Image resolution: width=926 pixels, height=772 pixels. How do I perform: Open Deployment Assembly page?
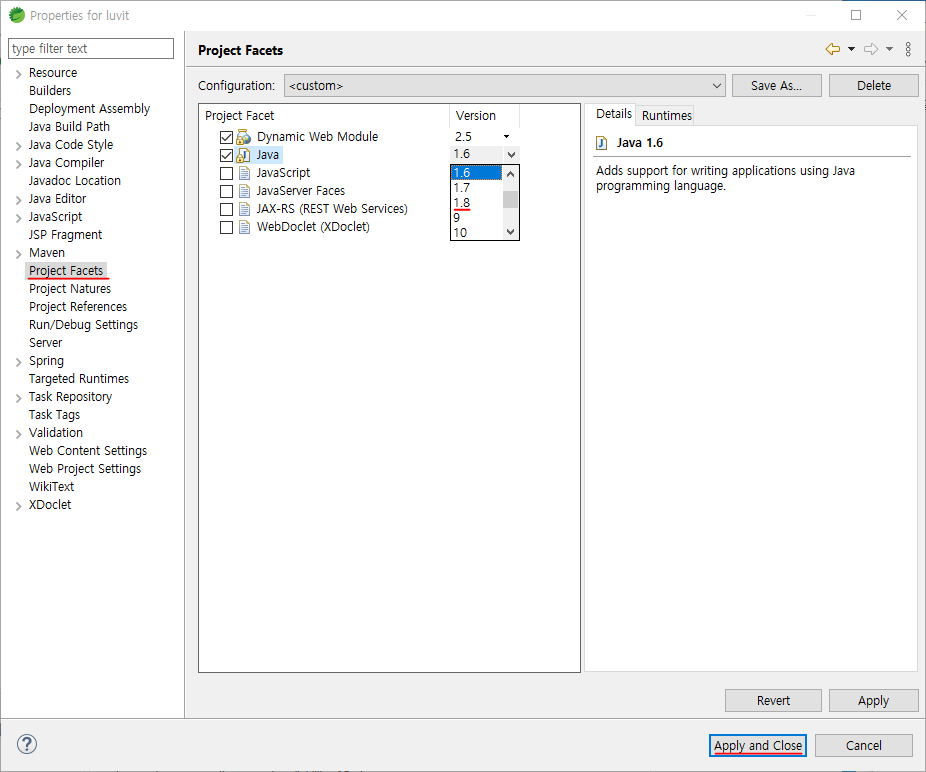click(x=89, y=109)
